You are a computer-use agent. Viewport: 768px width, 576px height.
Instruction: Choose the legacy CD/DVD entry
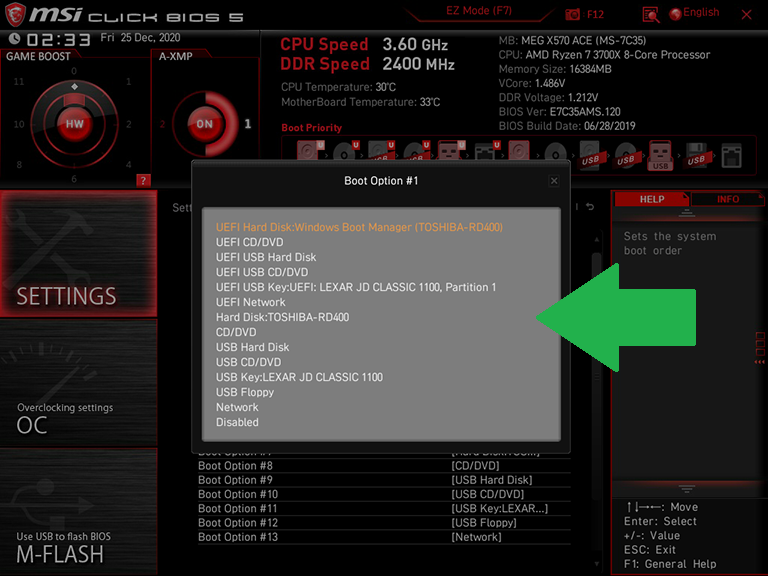coord(236,332)
